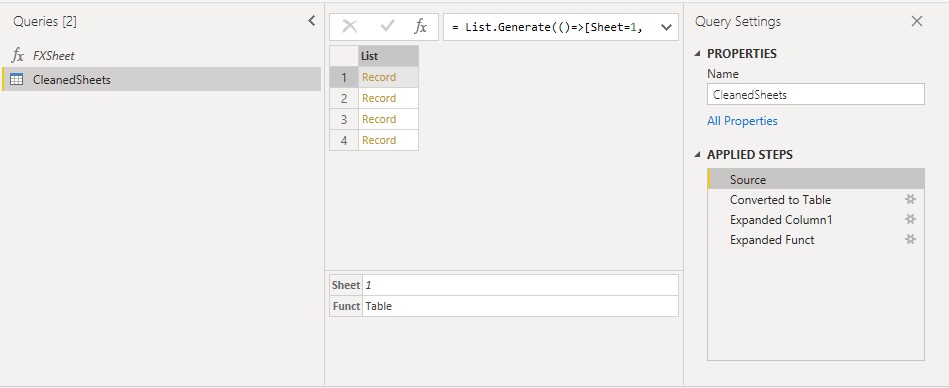The width and height of the screenshot is (949, 388).
Task: Expand the formula bar with the down chevron
Action: 666,27
